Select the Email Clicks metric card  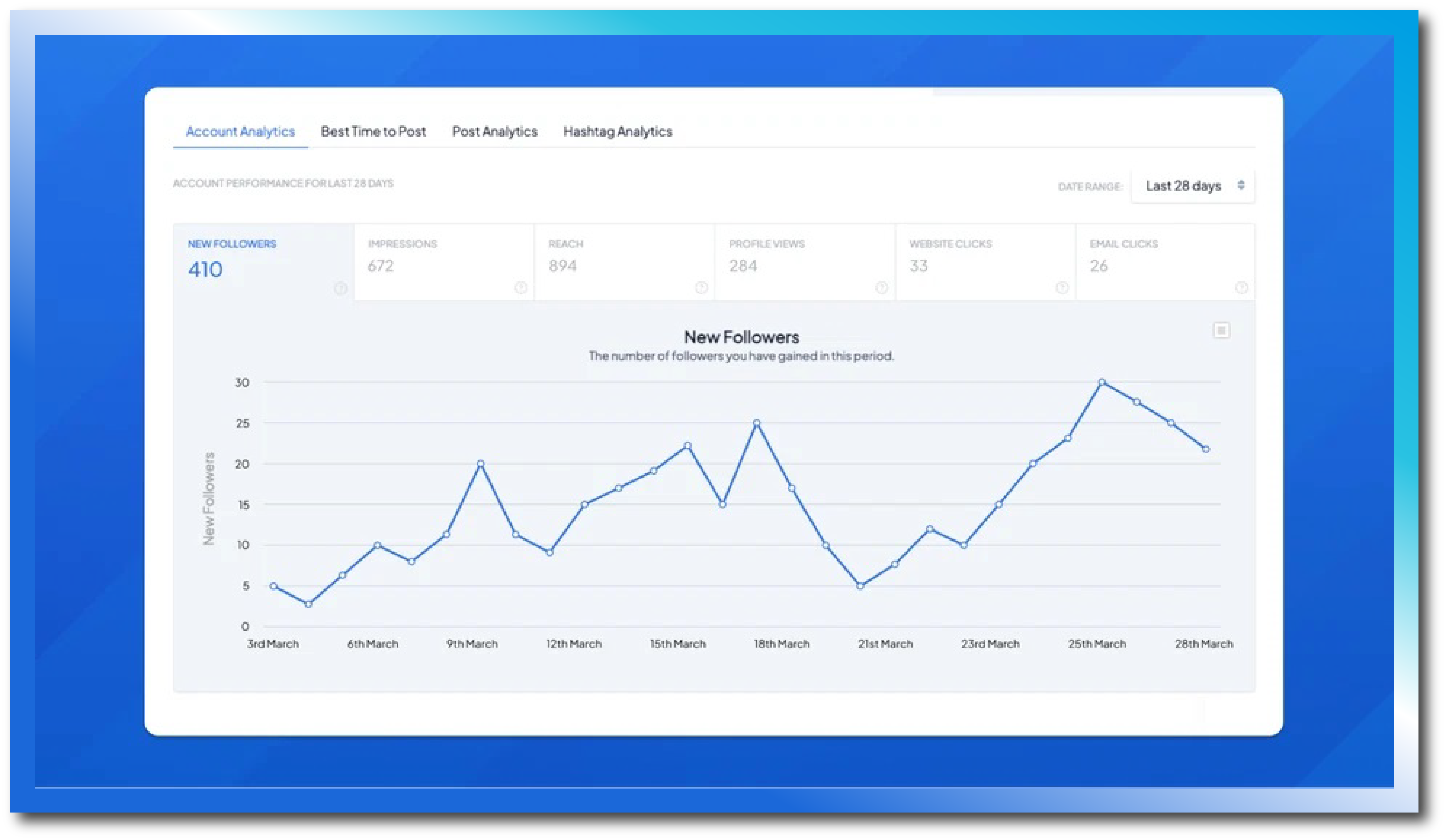1165,262
